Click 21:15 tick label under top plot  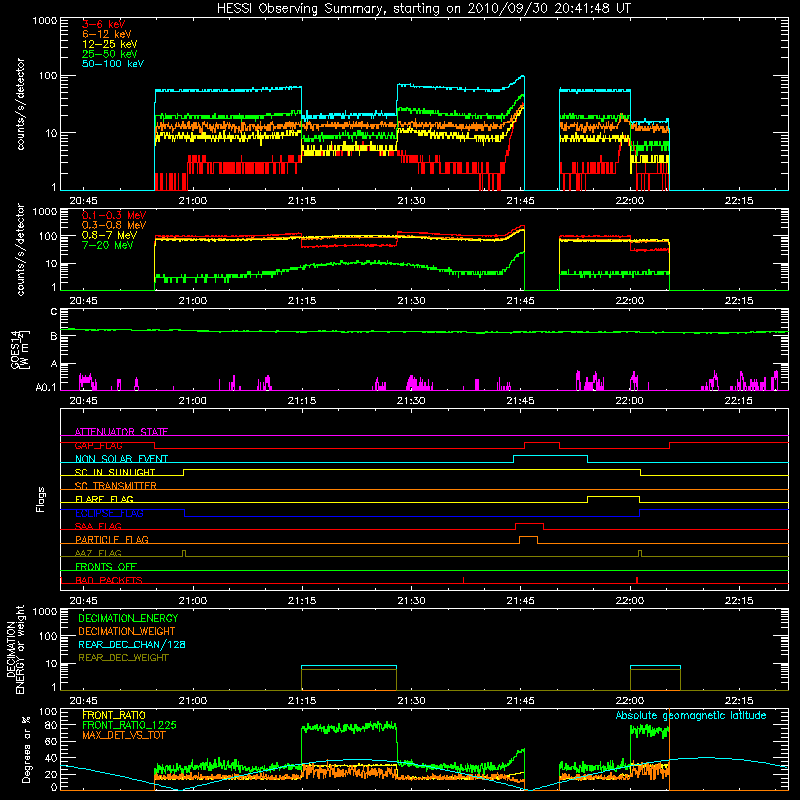coord(302,201)
